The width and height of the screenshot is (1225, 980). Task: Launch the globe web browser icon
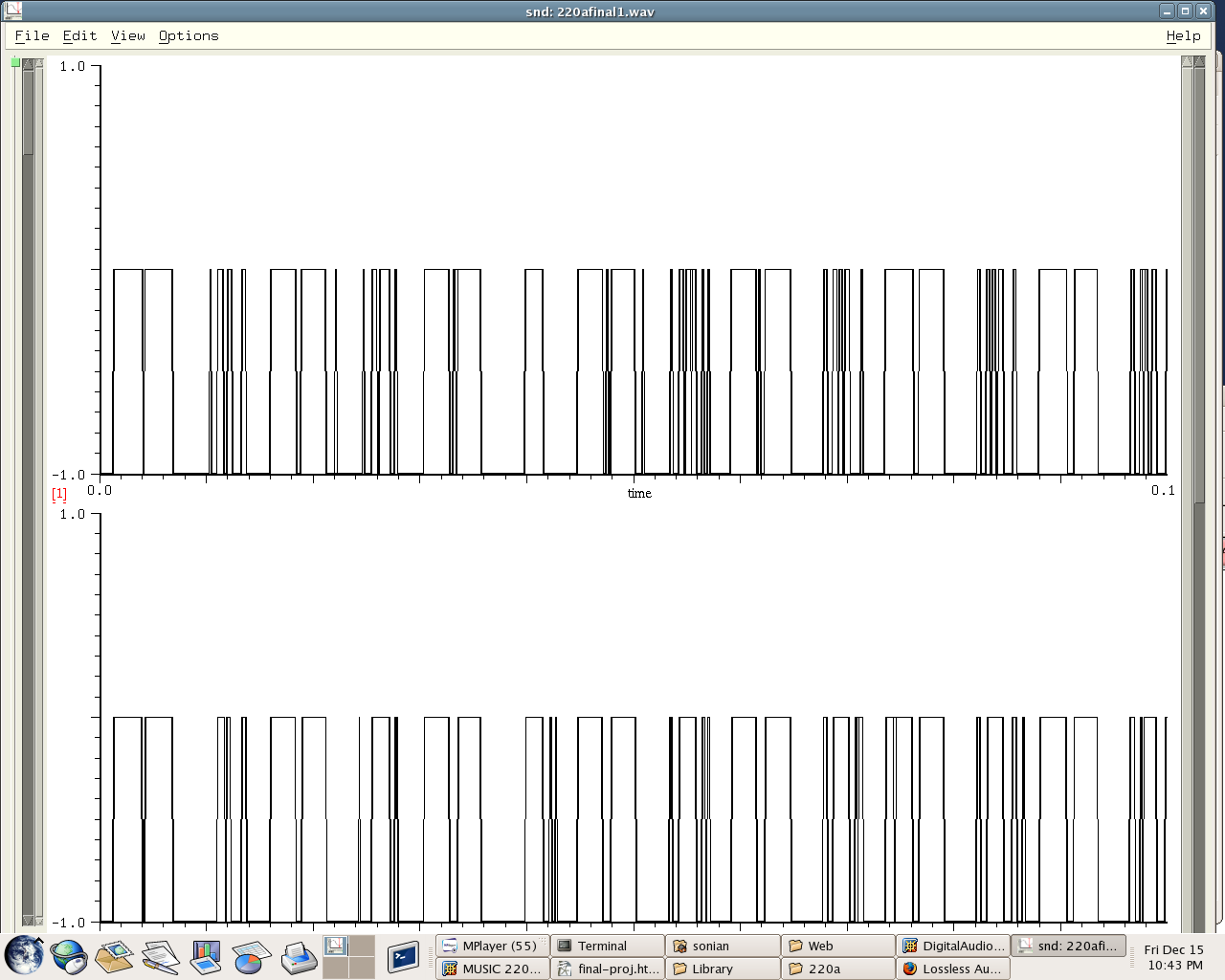pyautogui.click(x=24, y=955)
